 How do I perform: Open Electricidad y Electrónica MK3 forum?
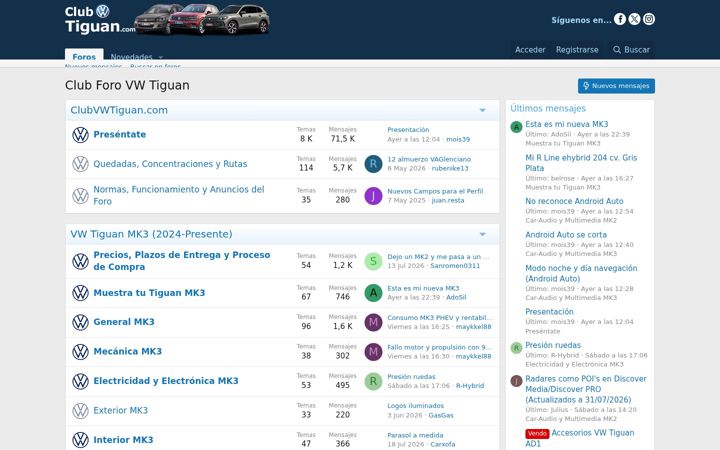(166, 381)
